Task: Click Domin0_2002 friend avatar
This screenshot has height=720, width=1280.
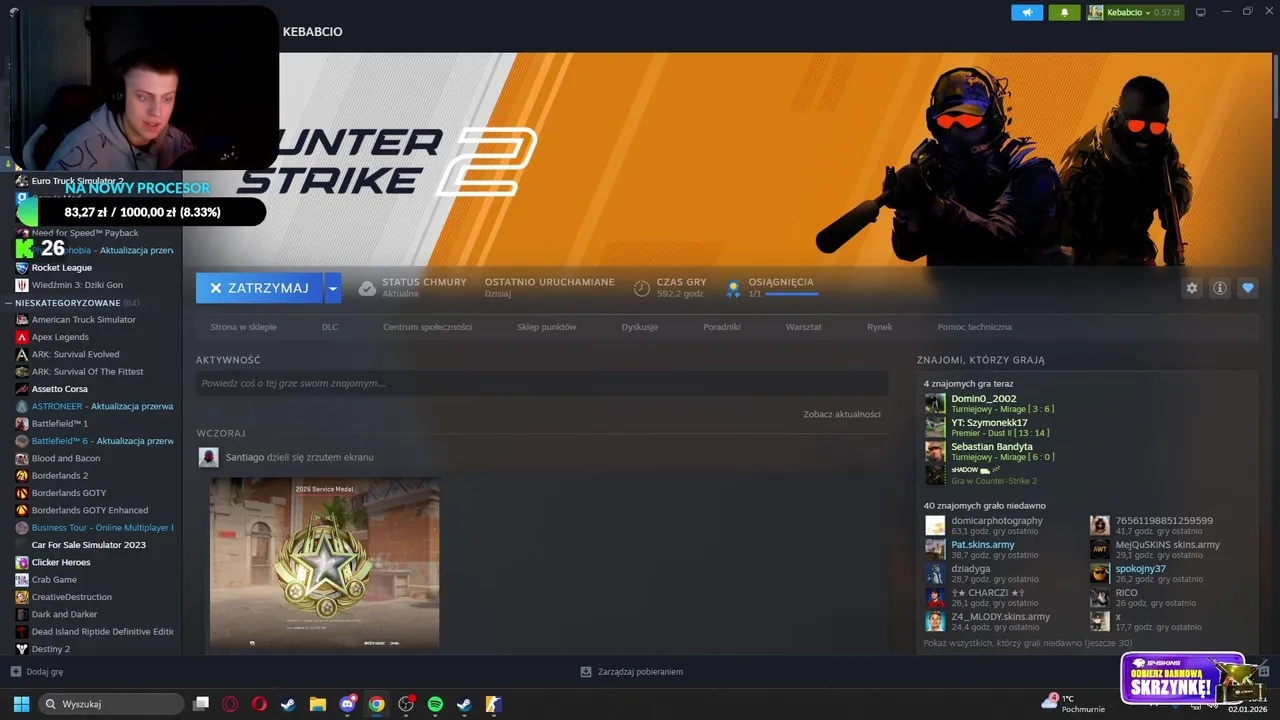Action: pyautogui.click(x=935, y=403)
